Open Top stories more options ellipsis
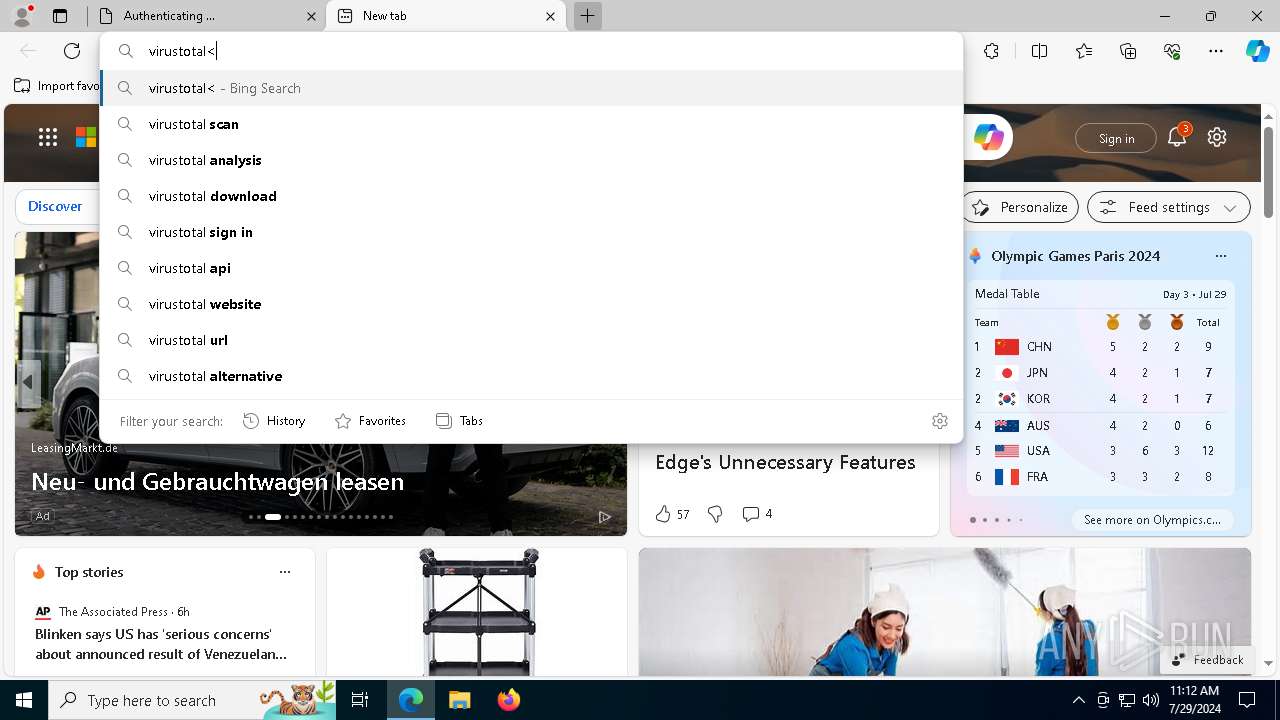Image resolution: width=1280 pixels, height=720 pixels. pyautogui.click(x=285, y=572)
